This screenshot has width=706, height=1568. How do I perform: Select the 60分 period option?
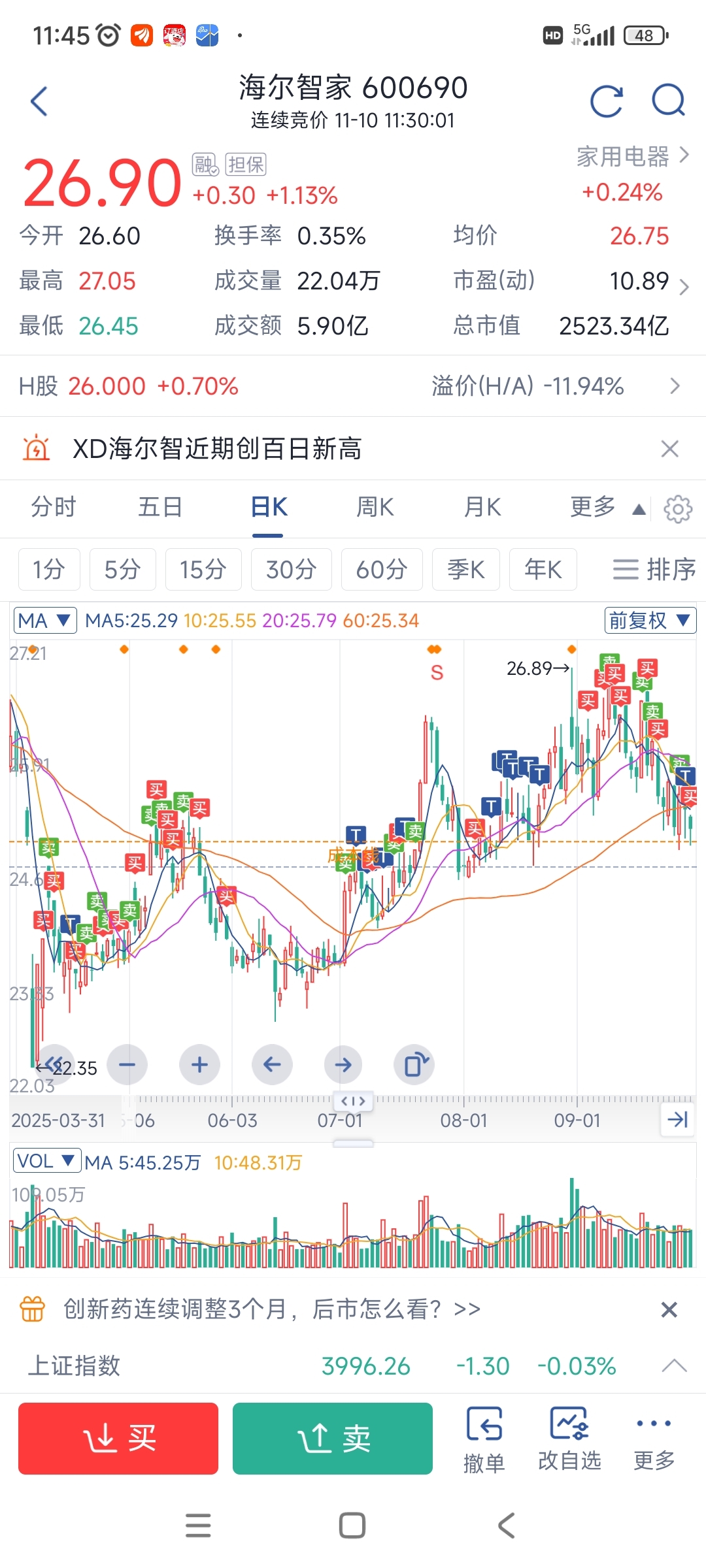382,570
